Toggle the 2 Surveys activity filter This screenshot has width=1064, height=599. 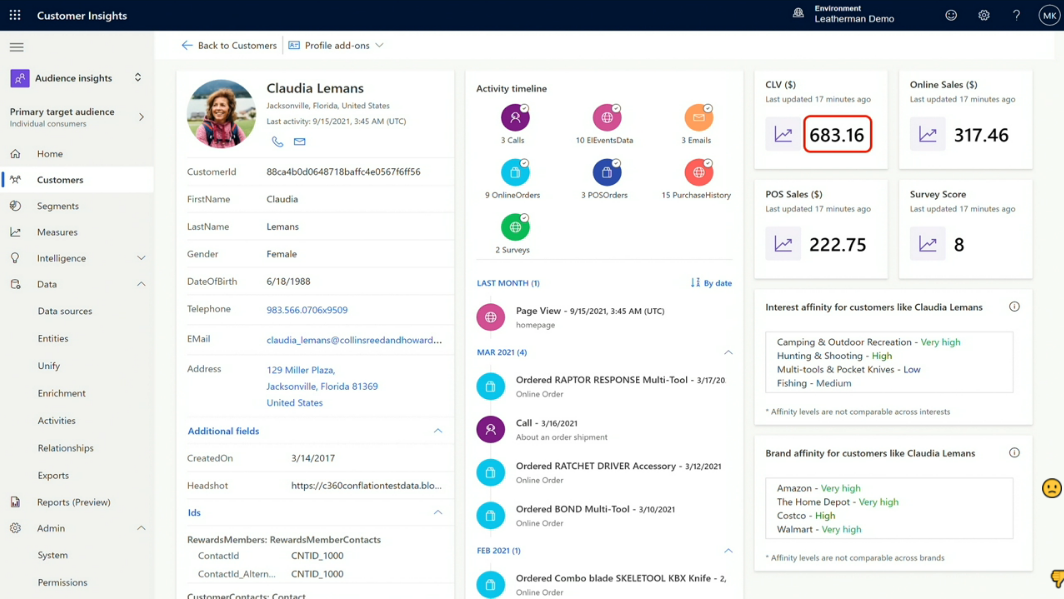515,228
